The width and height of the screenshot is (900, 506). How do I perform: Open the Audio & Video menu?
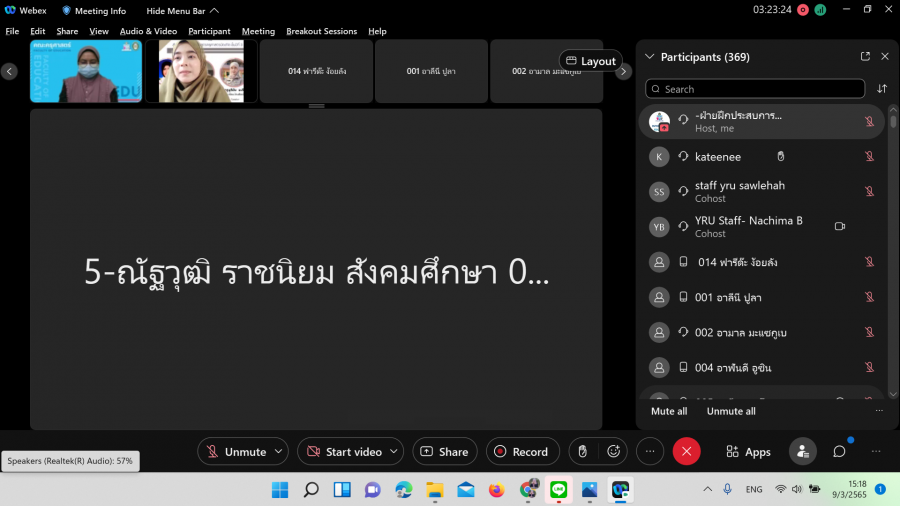(148, 31)
